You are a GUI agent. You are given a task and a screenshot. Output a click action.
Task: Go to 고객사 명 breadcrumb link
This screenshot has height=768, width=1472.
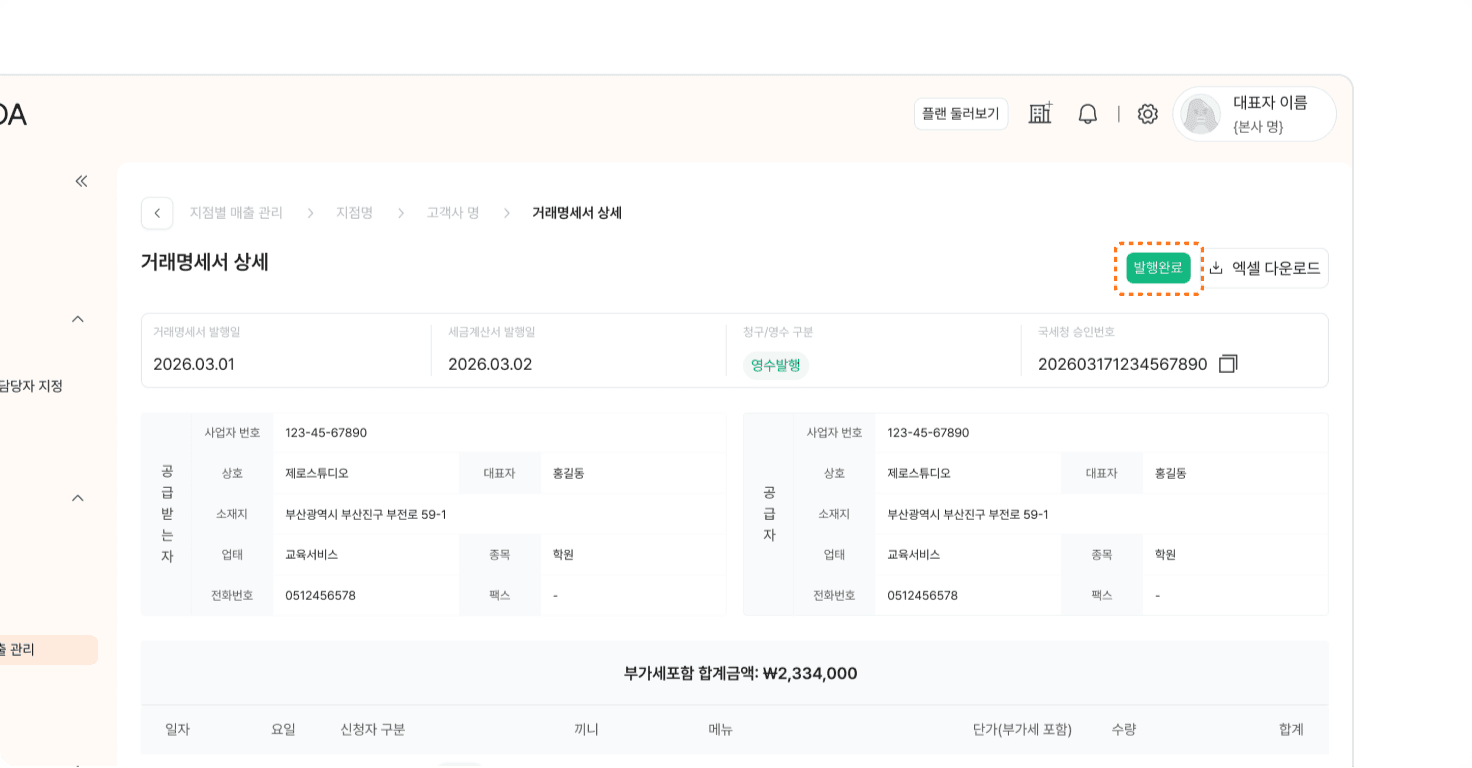pos(453,213)
